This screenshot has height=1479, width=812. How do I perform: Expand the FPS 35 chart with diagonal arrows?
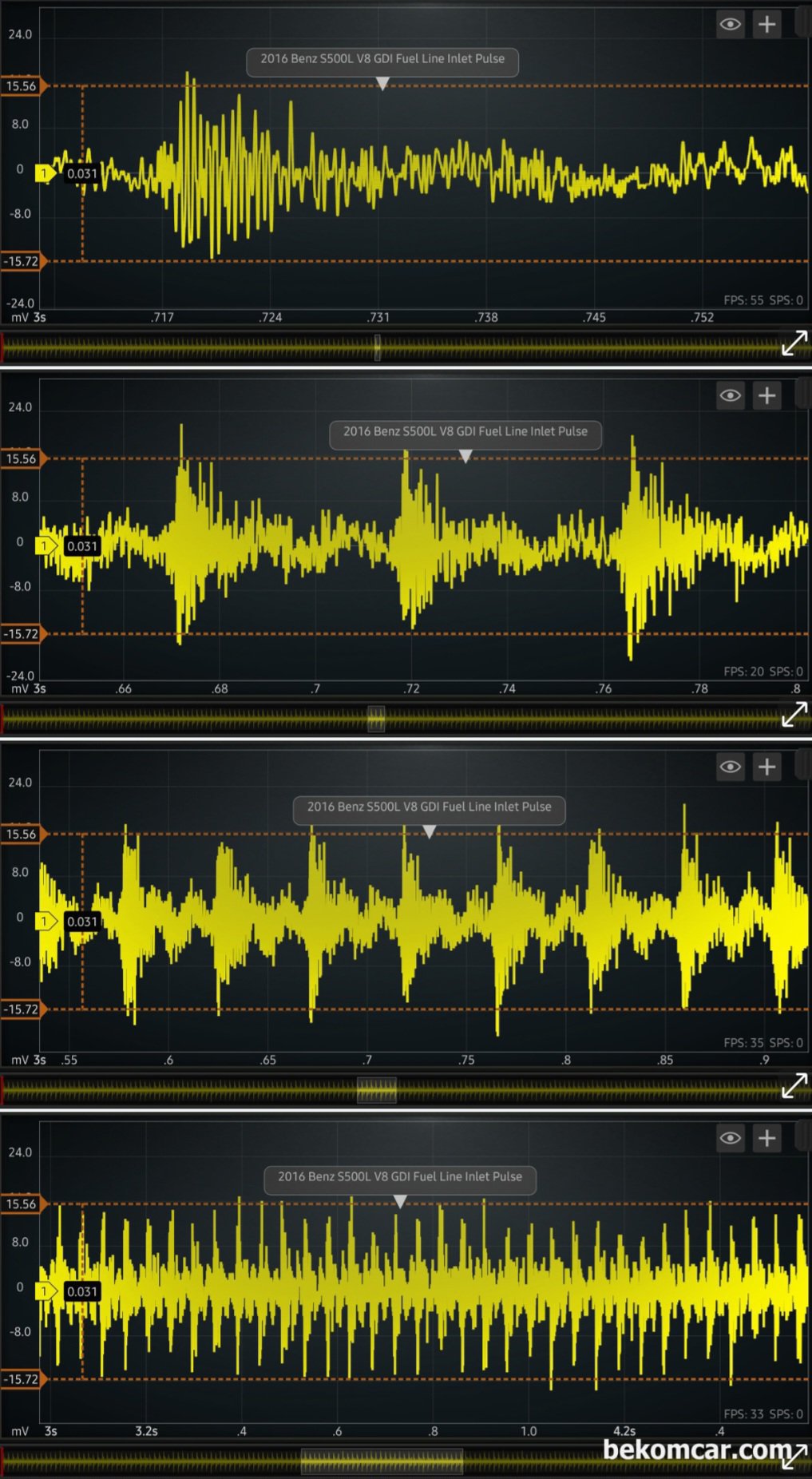(794, 1086)
